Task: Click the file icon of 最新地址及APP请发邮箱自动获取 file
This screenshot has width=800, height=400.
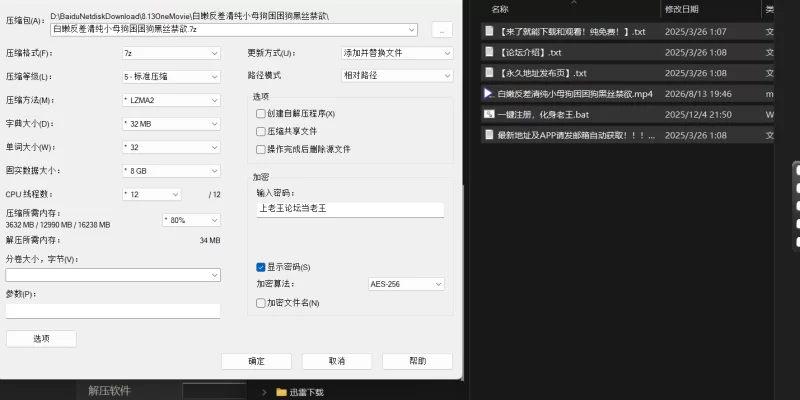Action: (489, 135)
